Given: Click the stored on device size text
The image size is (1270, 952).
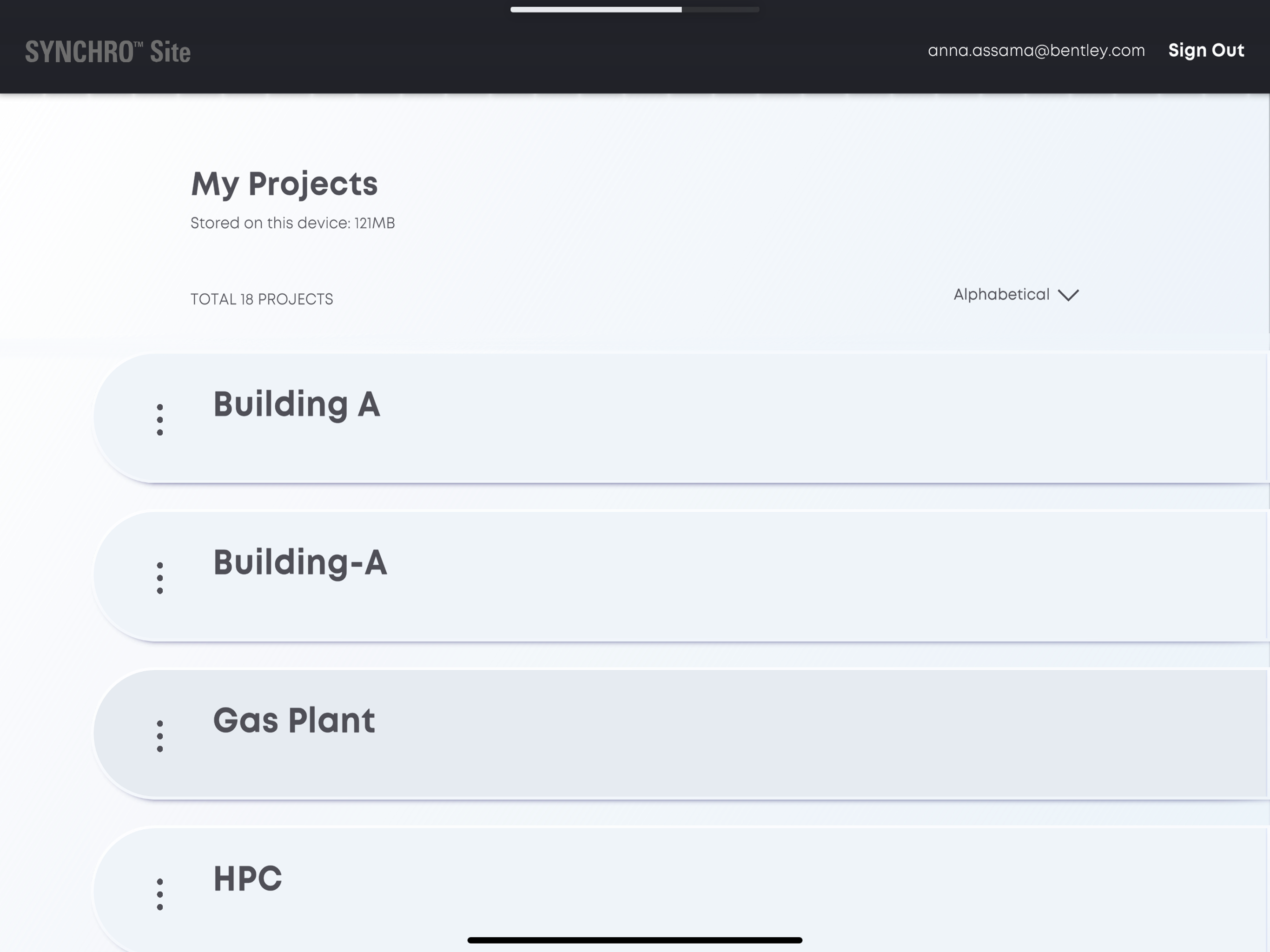Looking at the screenshot, I should click(293, 223).
